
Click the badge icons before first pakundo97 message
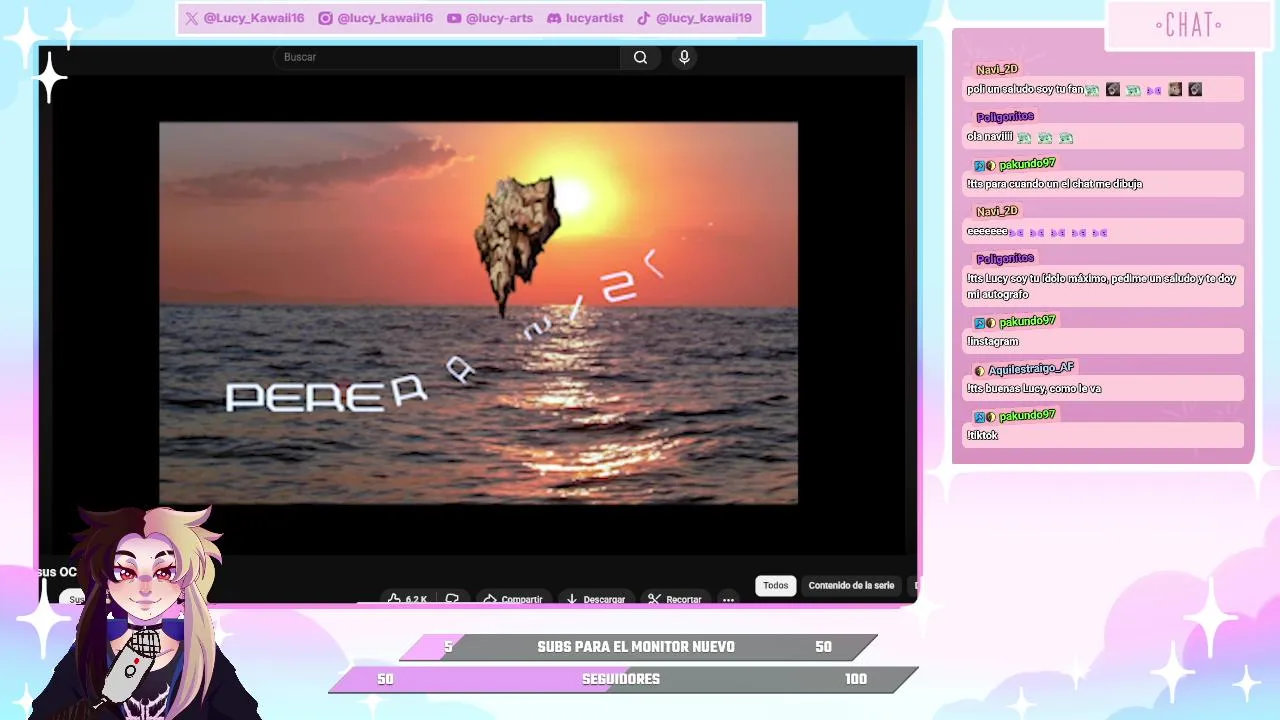pyautogui.click(x=985, y=165)
